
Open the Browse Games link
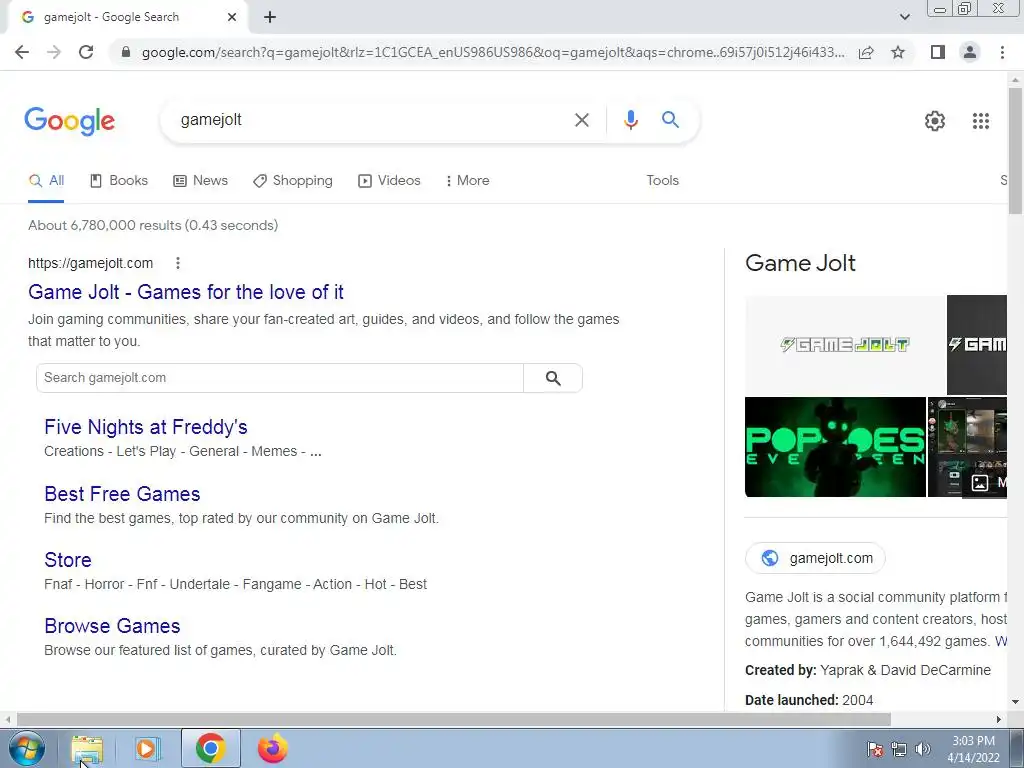coord(112,626)
